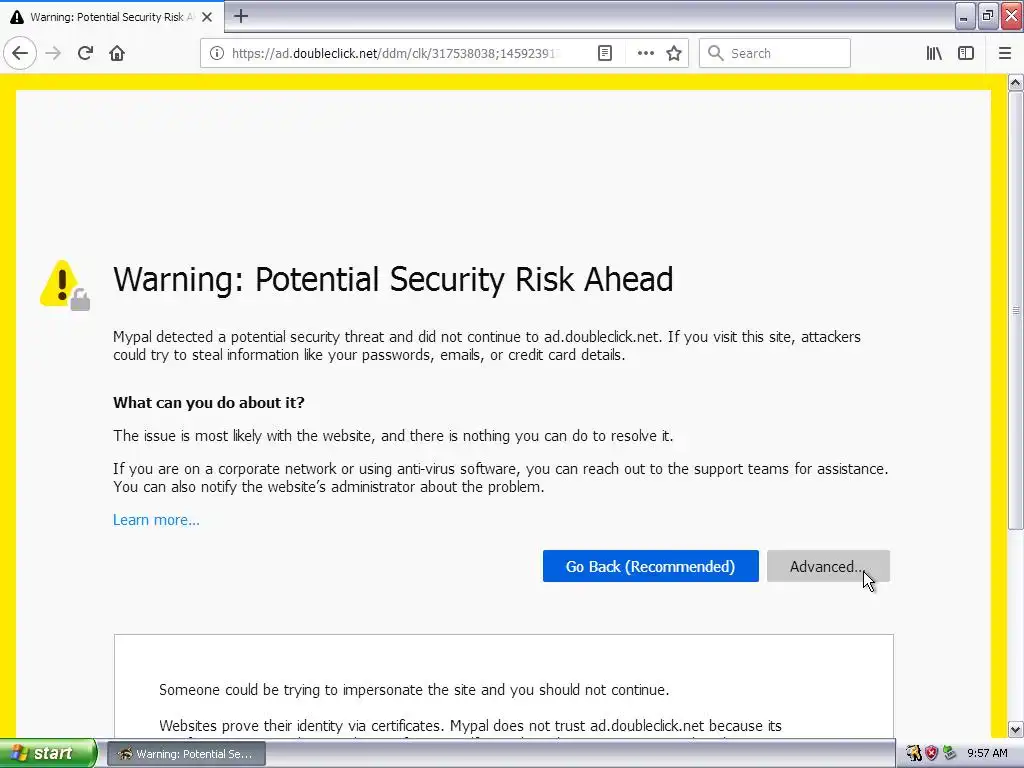Click the scrollbar up arrow
Viewport: 1024px width, 768px height.
point(1015,82)
